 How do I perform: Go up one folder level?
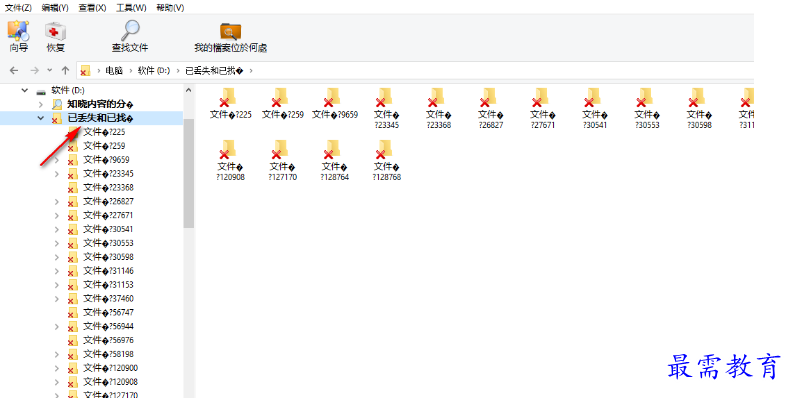[65, 70]
